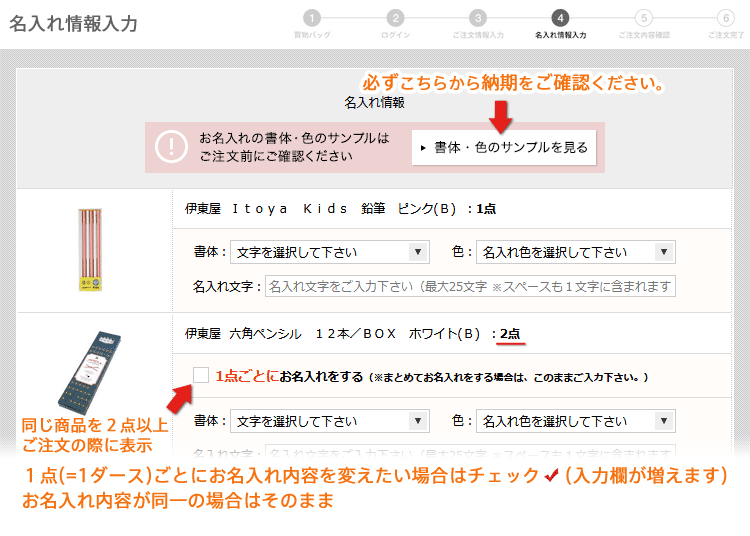The image size is (750, 536).
Task: Click お名入れの書体・色のサンプルは notice text
Action: click(294, 138)
